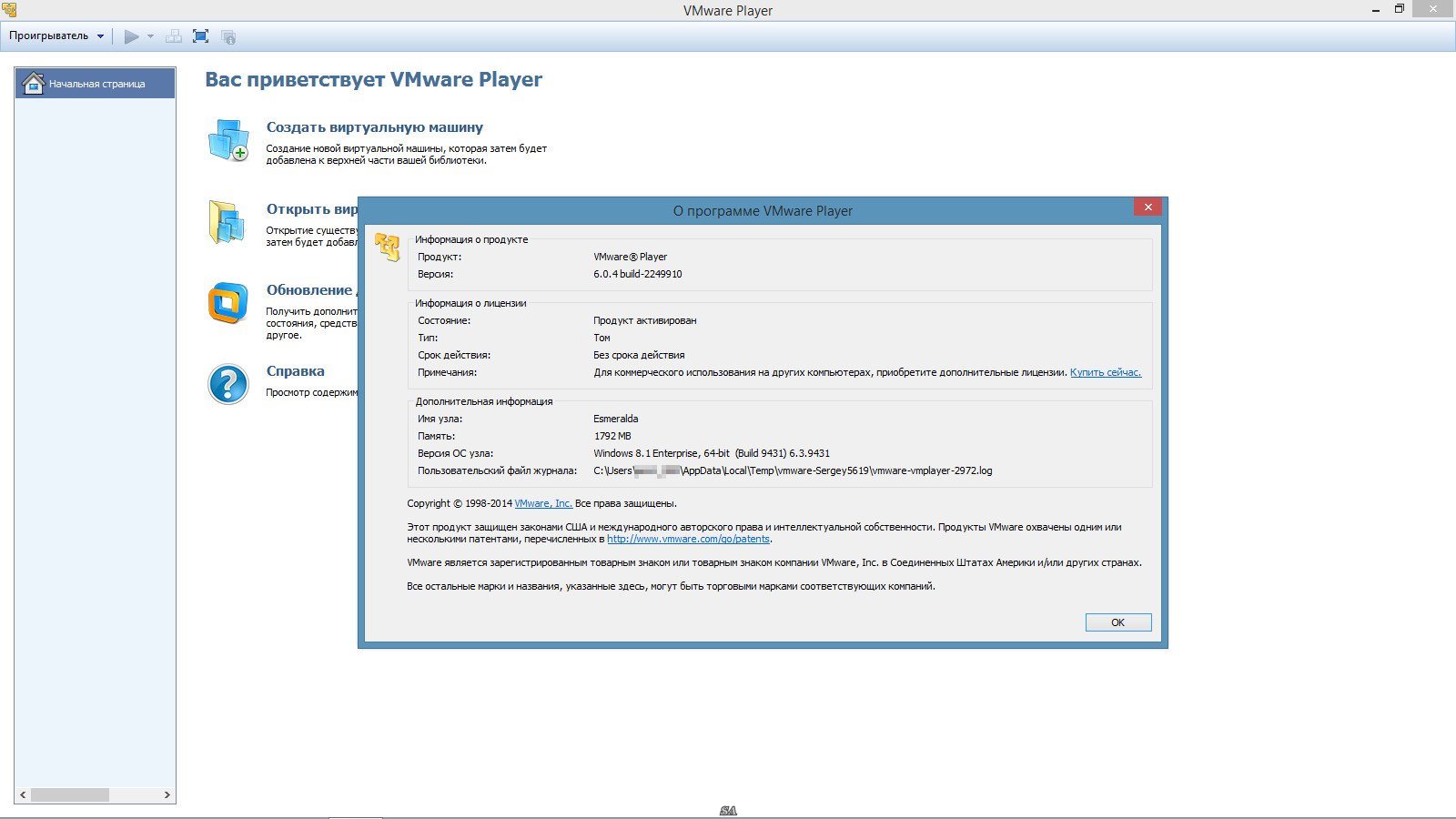Click the sidebar scrollbar left arrow

pos(23,794)
